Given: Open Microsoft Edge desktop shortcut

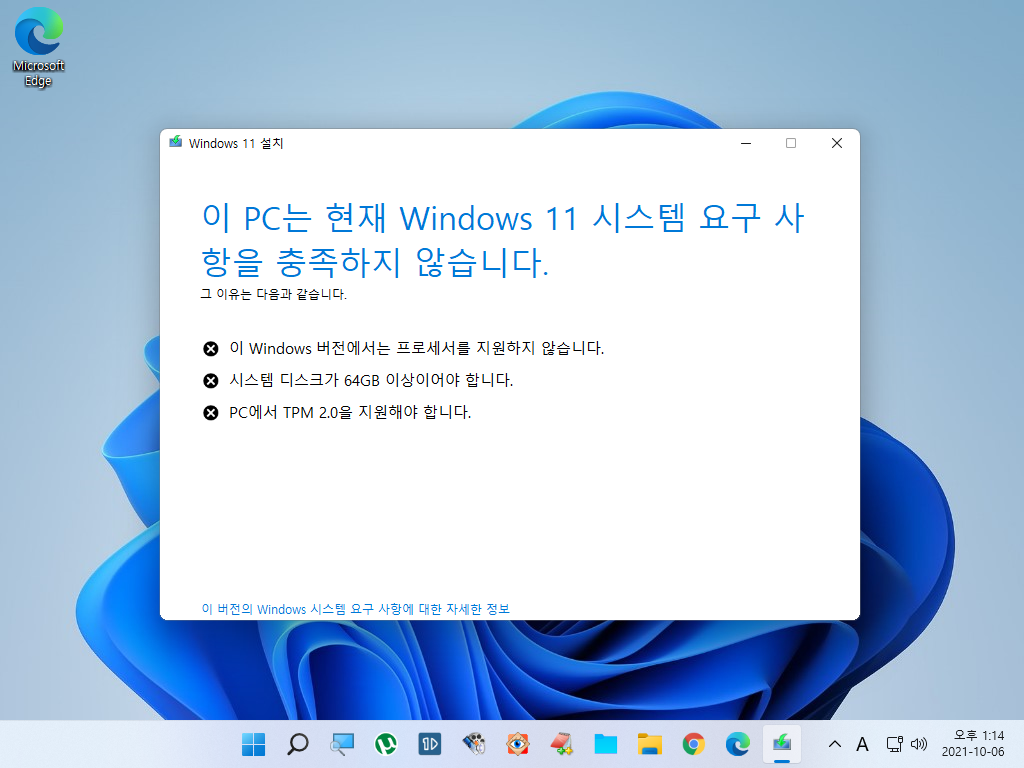Looking at the screenshot, I should coord(39,48).
